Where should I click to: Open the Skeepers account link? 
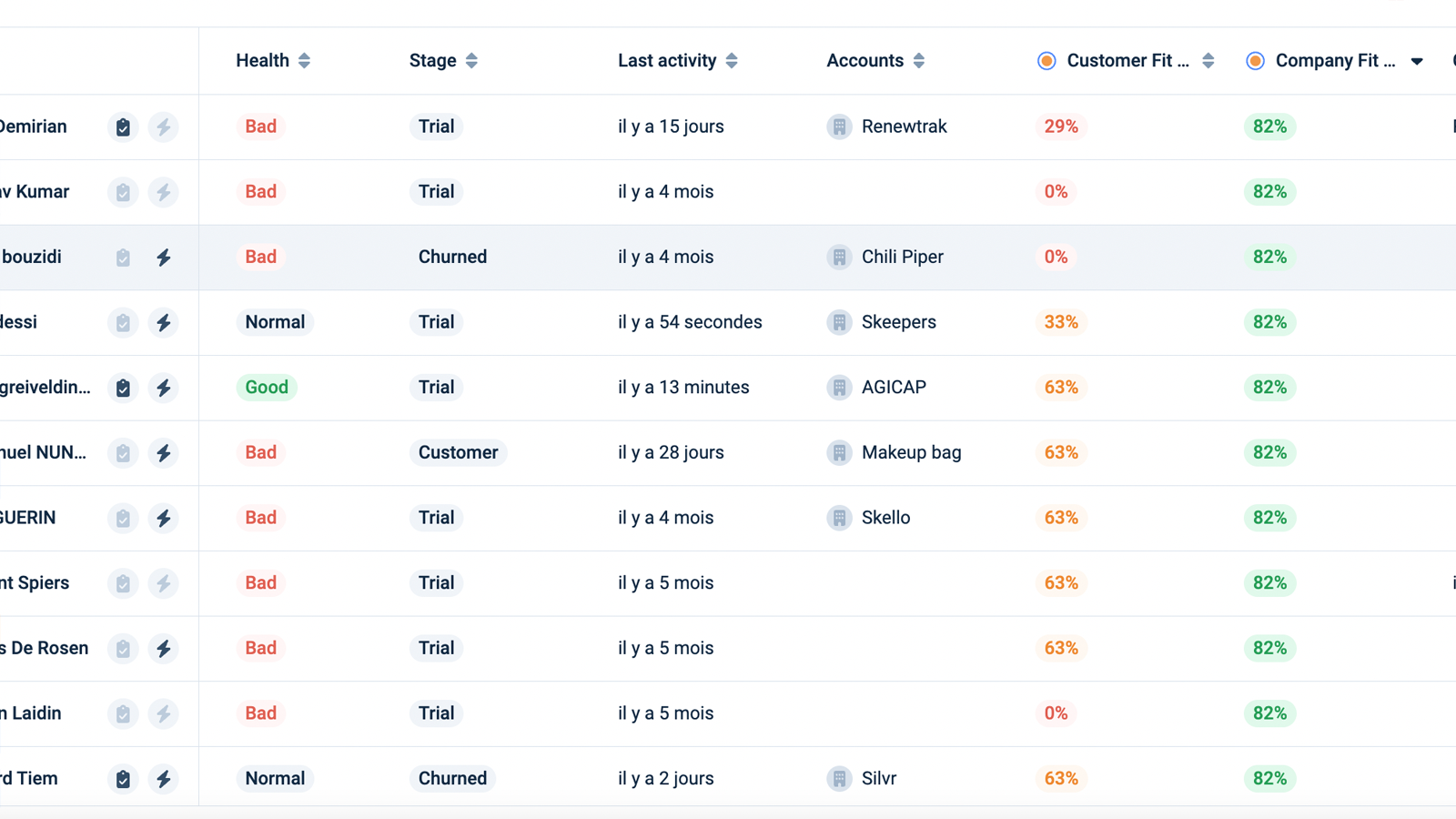(x=899, y=322)
